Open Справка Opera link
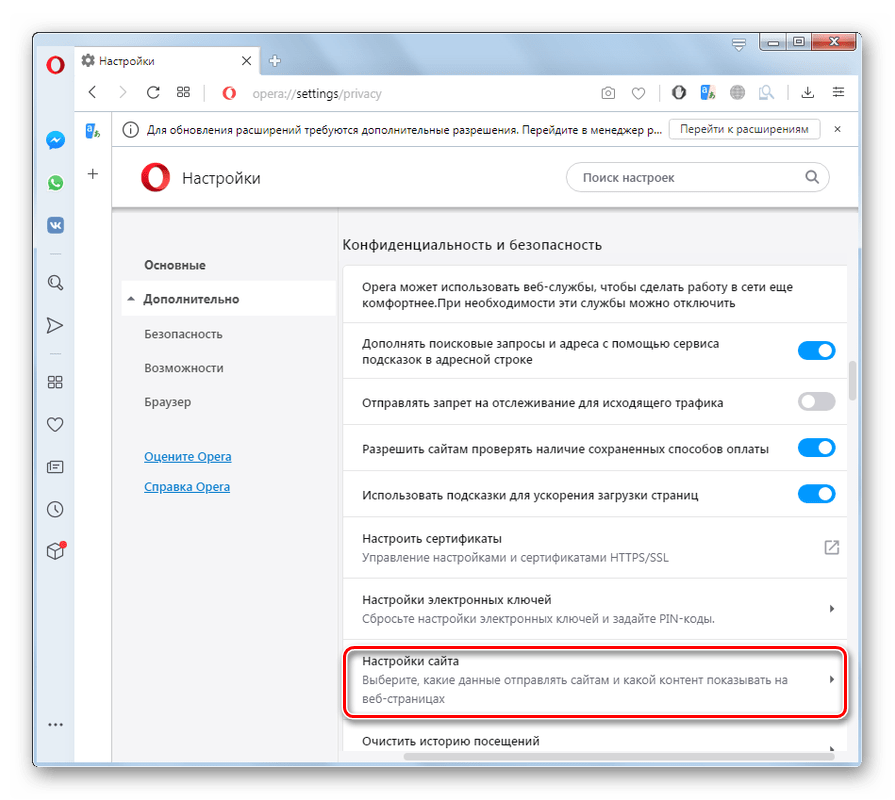The width and height of the screenshot is (895, 800). pos(187,487)
